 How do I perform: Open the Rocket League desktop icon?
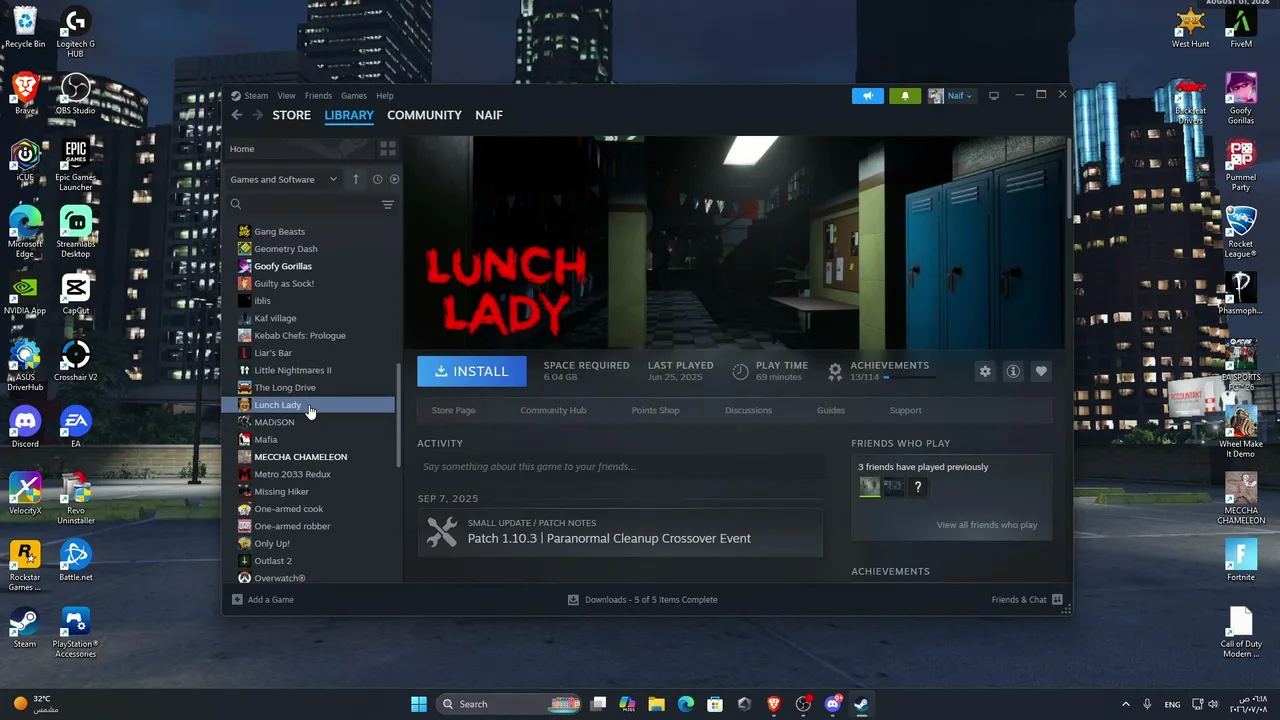1241,233
